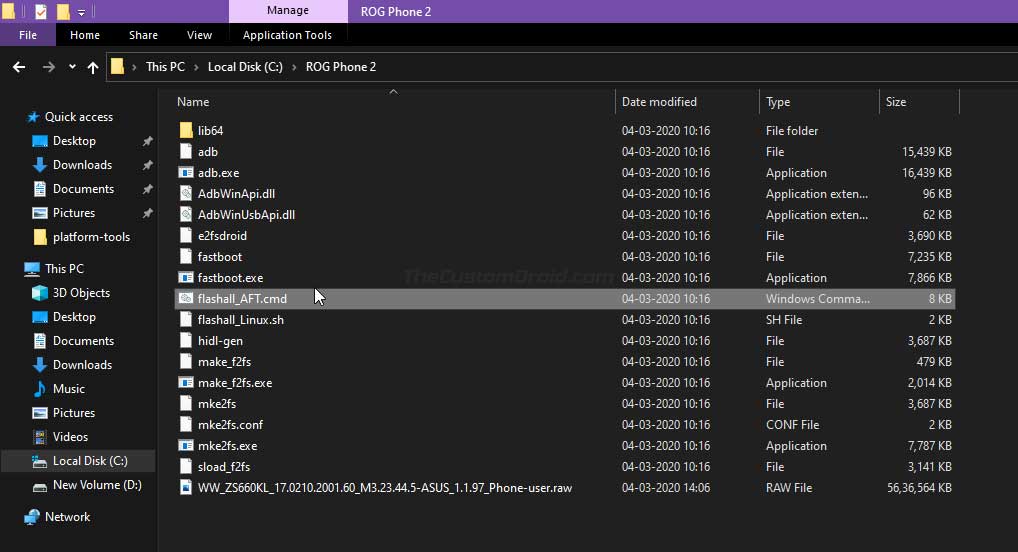Select the flashall_AFT.cmd file icon
The image size is (1018, 552).
pos(186,299)
